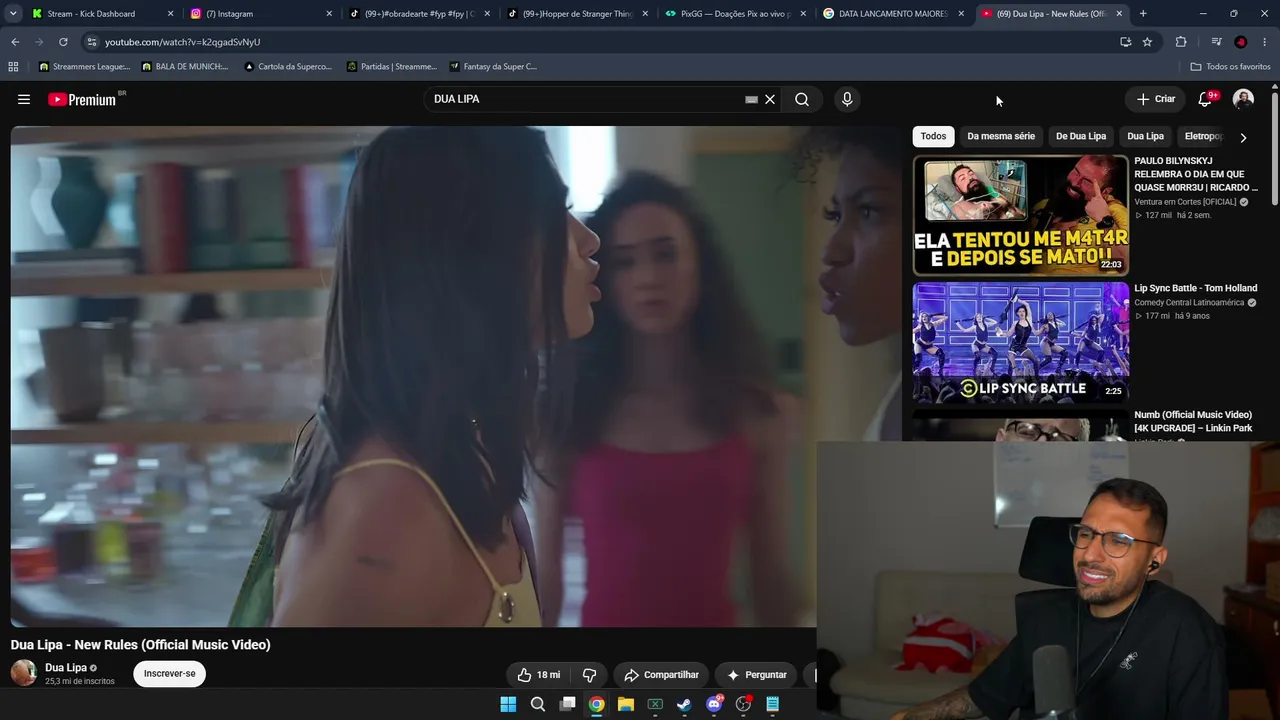Switch to the DATA LANCAMENTO MAIORES tab
Image resolution: width=1280 pixels, height=720 pixels.
(x=892, y=14)
